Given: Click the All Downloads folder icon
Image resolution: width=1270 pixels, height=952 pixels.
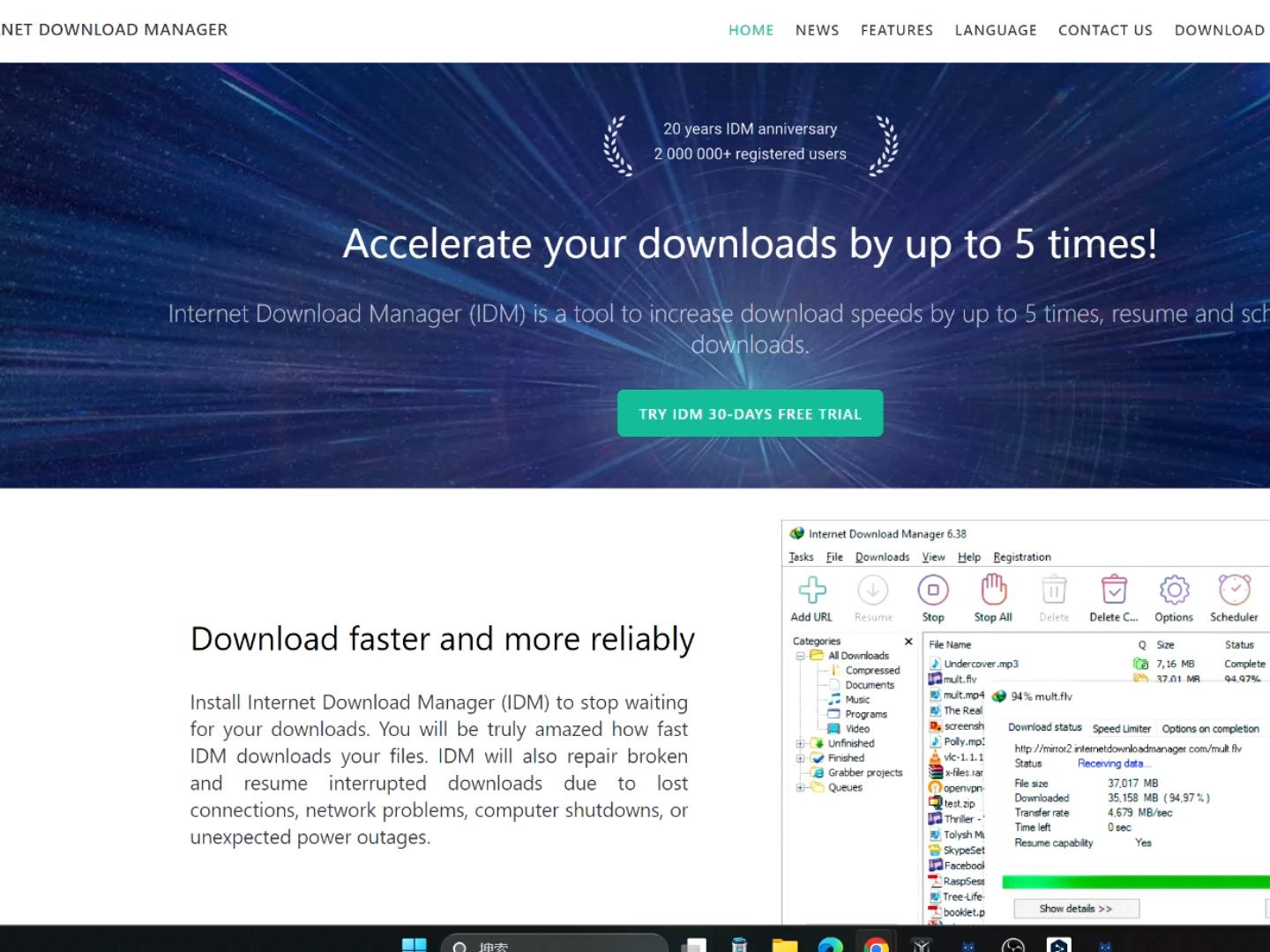Looking at the screenshot, I should tap(817, 656).
